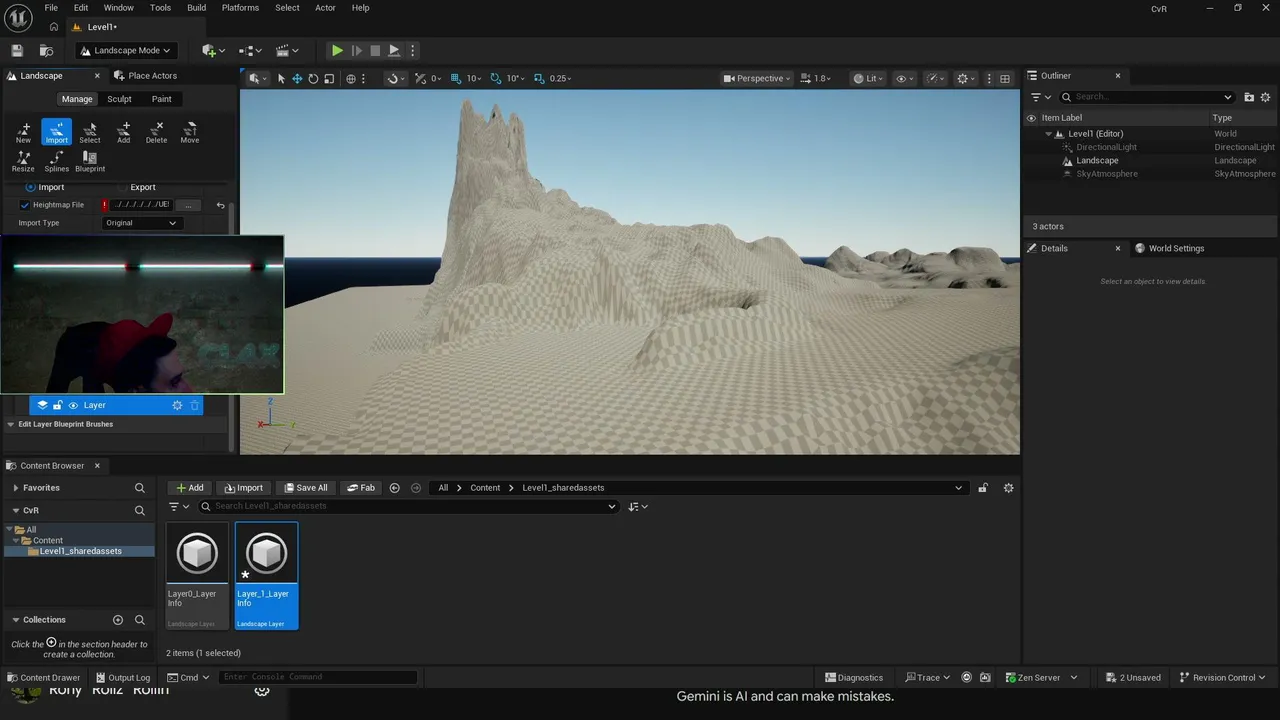Expand the Favorites section
The width and height of the screenshot is (1280, 720).
coord(16,488)
